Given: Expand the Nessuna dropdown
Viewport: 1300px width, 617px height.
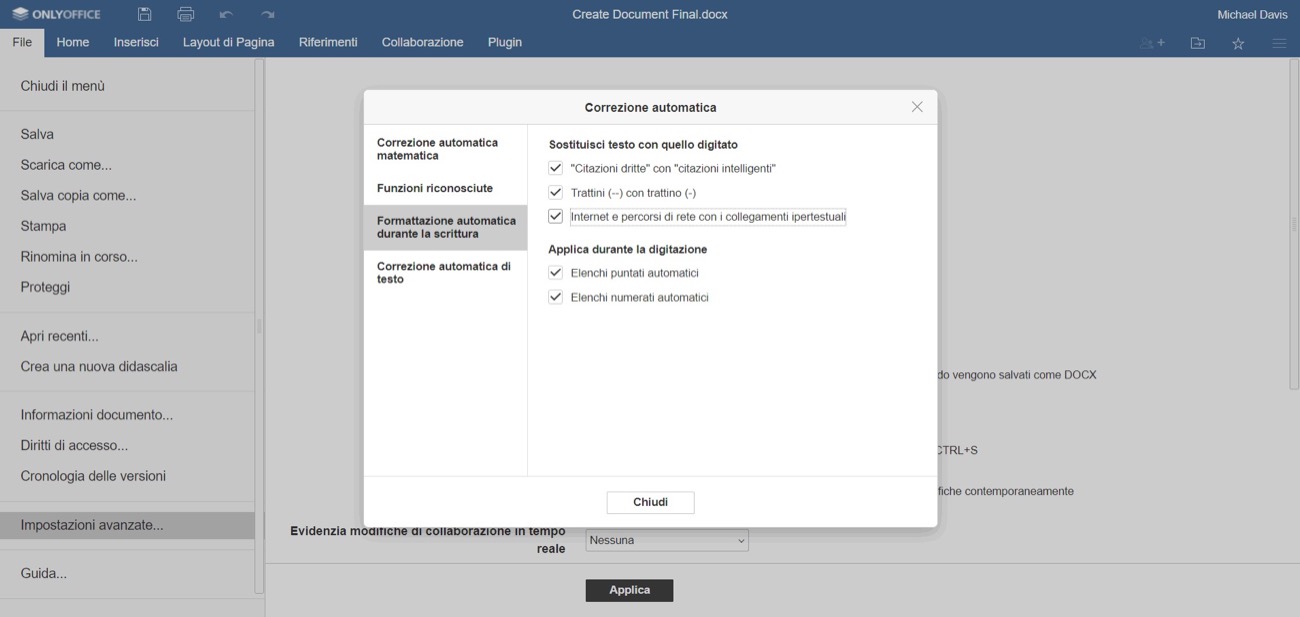Looking at the screenshot, I should click(x=667, y=540).
